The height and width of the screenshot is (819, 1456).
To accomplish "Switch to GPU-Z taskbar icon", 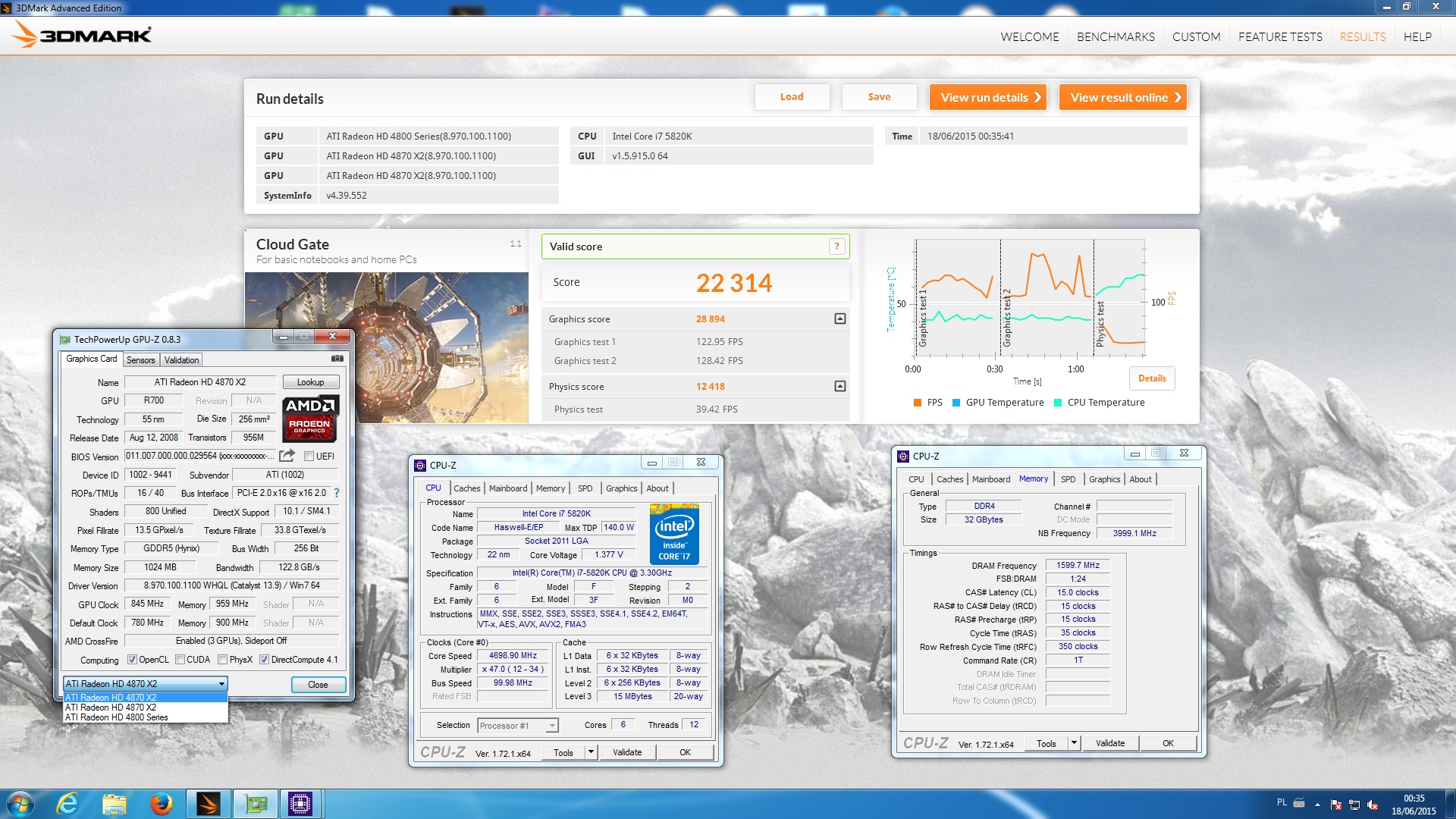I will 255,804.
